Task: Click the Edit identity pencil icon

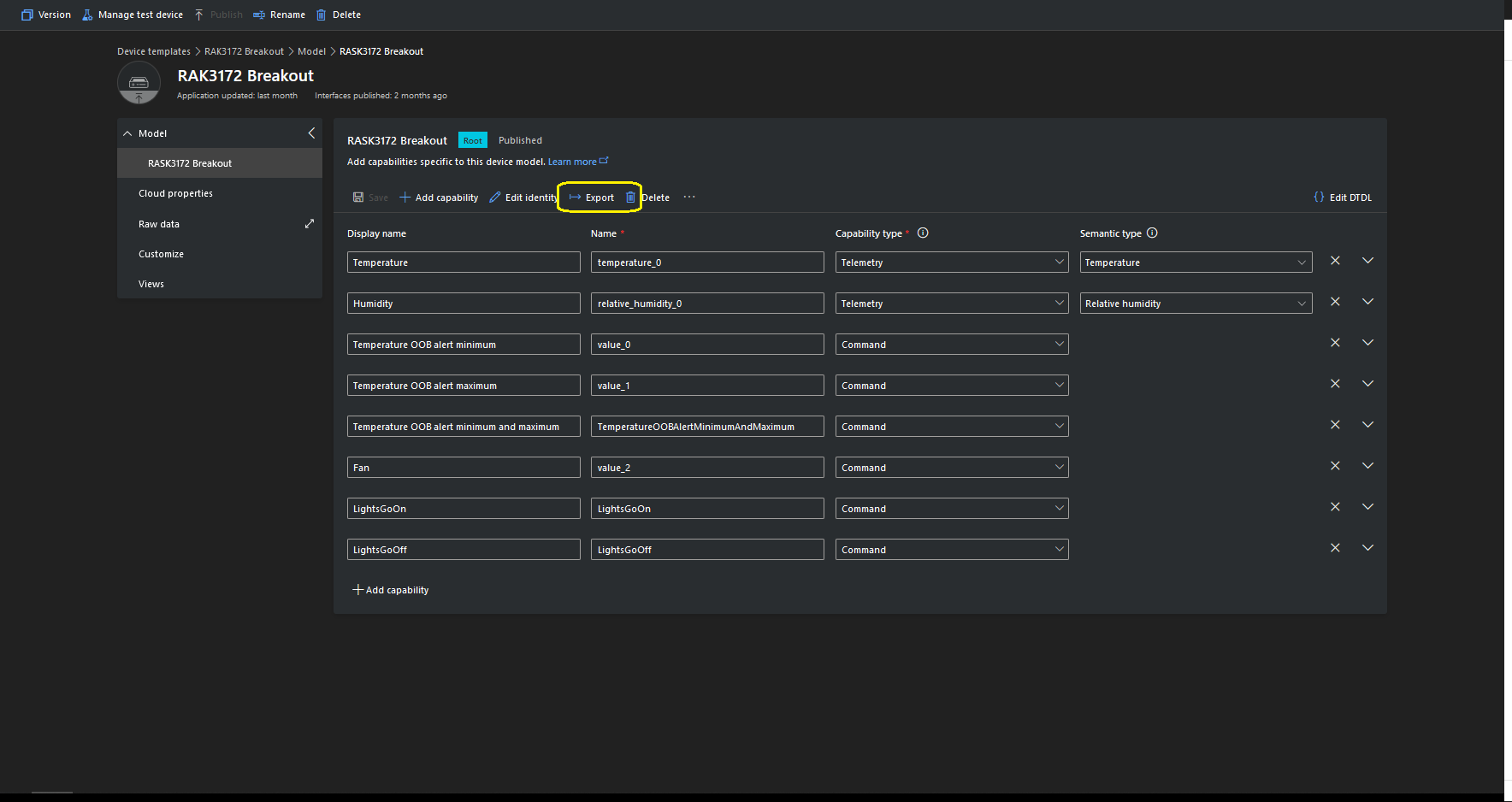Action: point(495,198)
